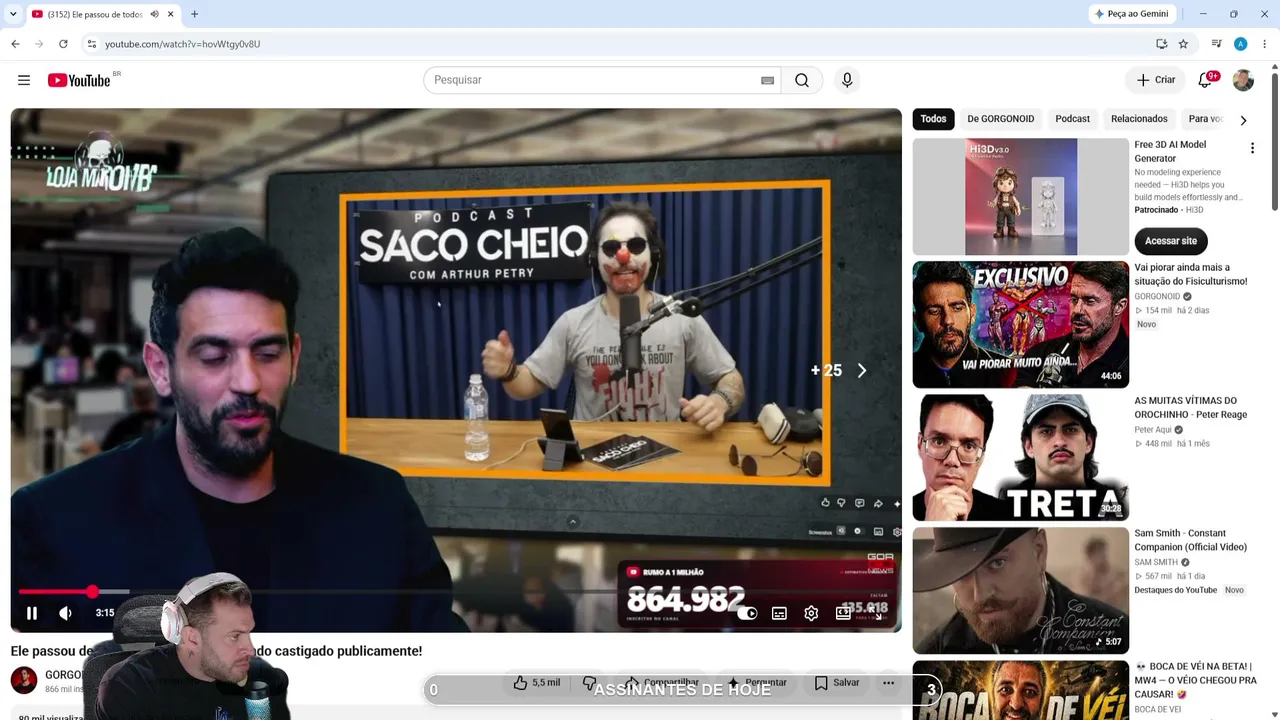Viewport: 1280px width, 720px height.
Task: Show more filter chips with the arrow
Action: click(x=1243, y=120)
